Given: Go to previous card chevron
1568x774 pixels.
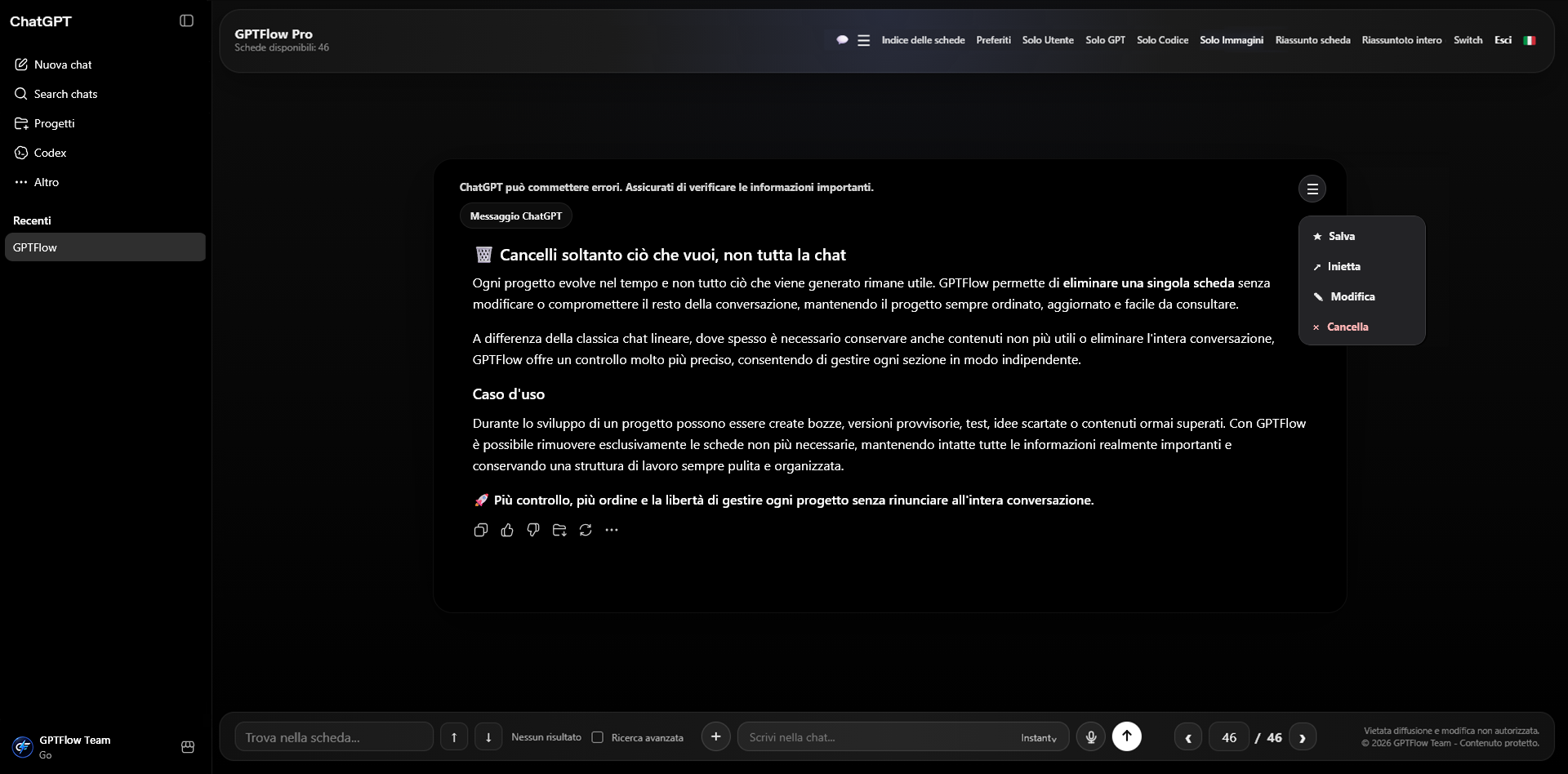Looking at the screenshot, I should pos(1188,737).
